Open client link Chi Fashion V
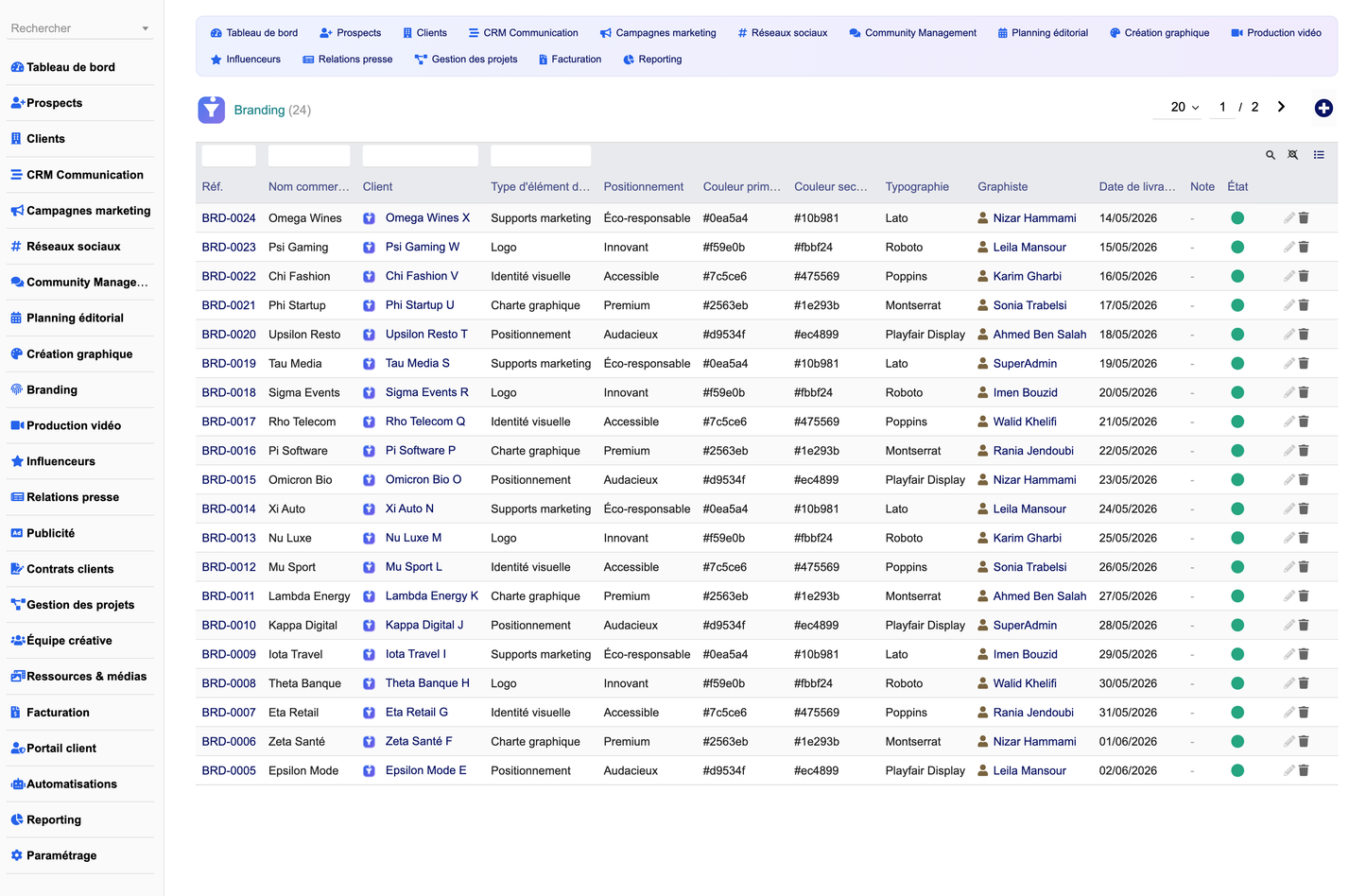This screenshot has width=1366, height=896. click(422, 276)
